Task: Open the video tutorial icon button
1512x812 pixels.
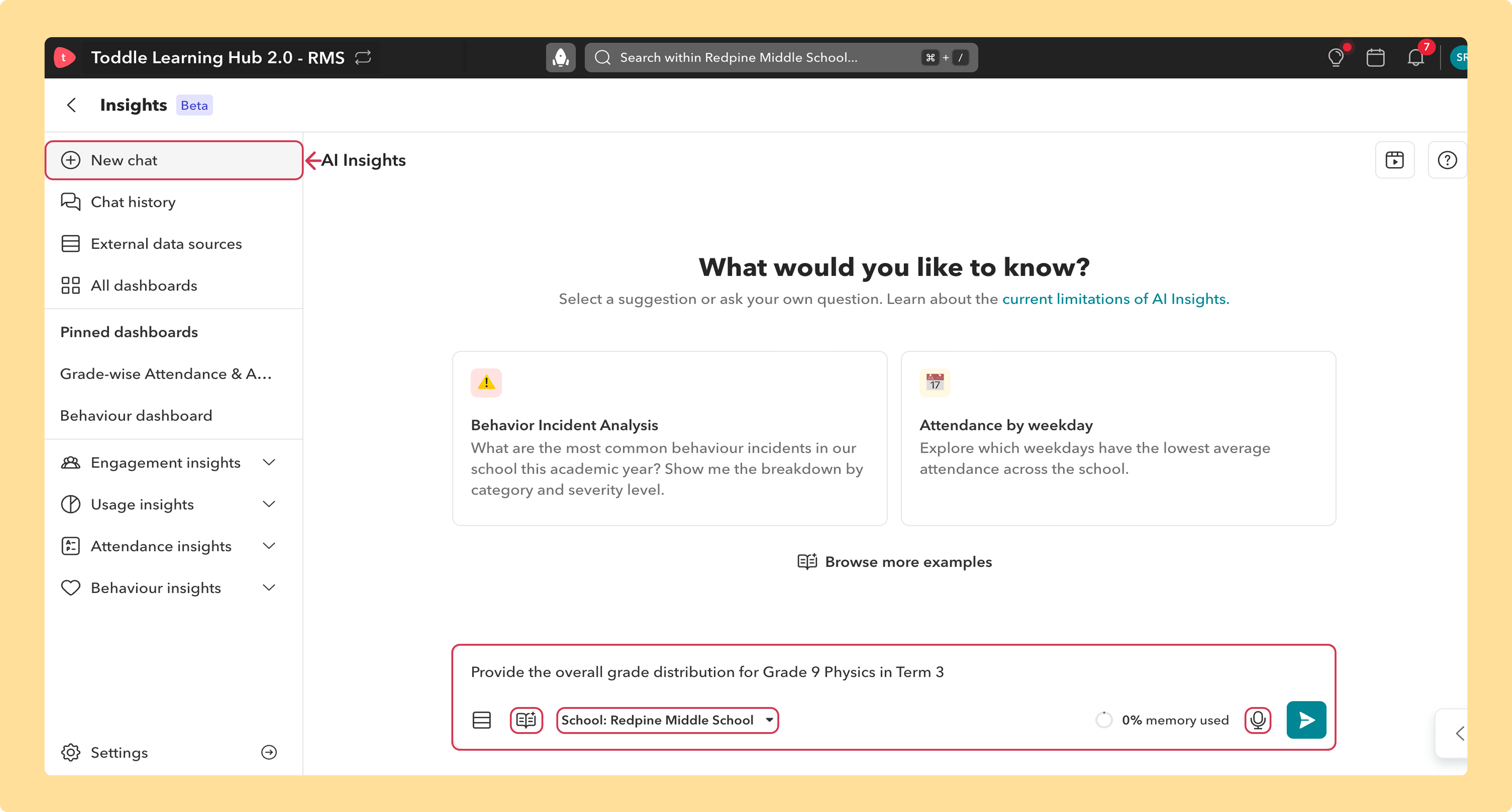Action: pos(1395,160)
